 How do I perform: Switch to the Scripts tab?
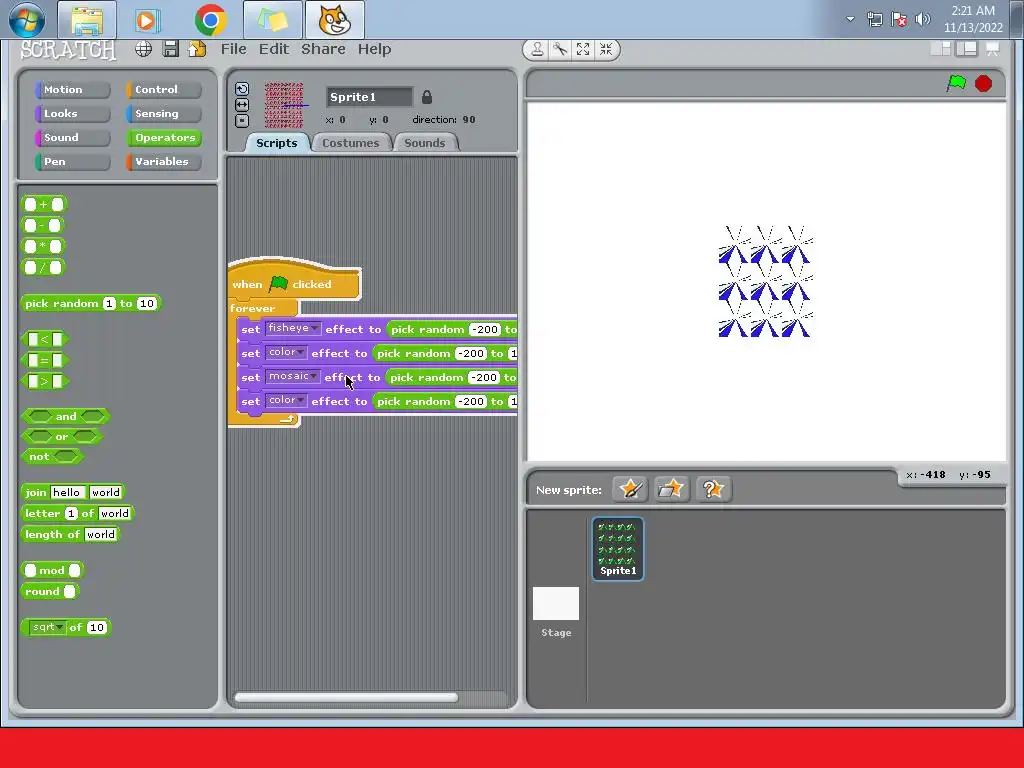pyautogui.click(x=276, y=143)
